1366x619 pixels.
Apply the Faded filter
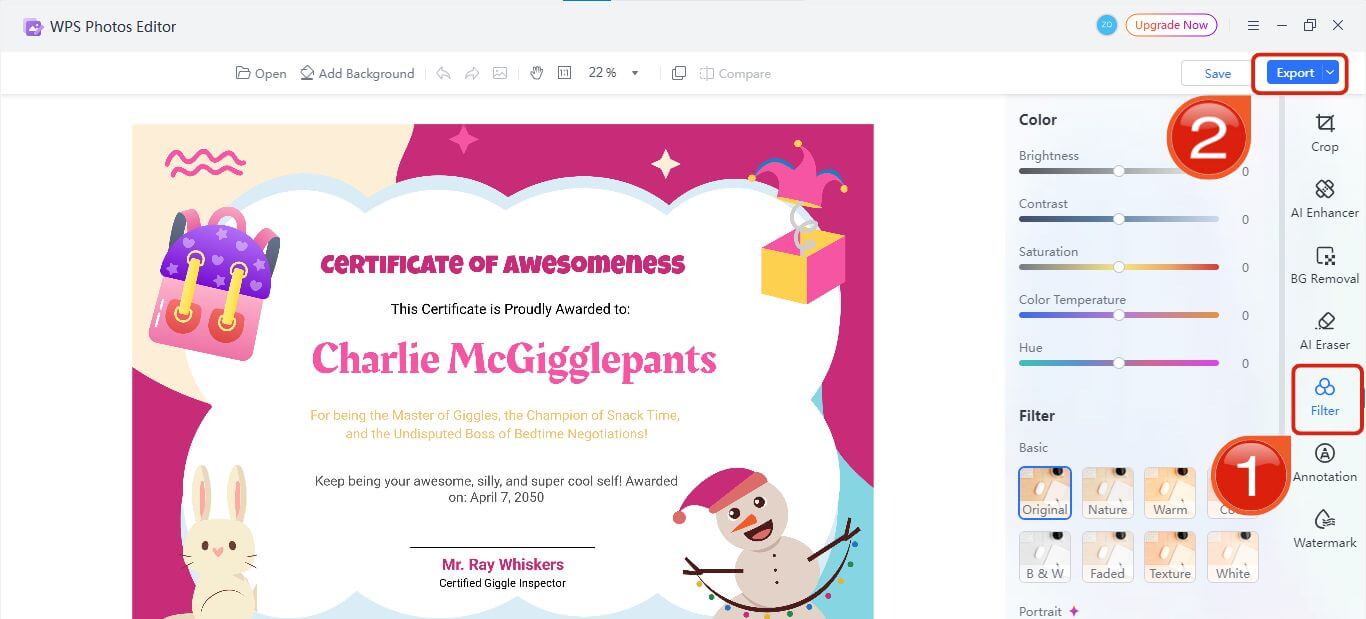point(1108,556)
